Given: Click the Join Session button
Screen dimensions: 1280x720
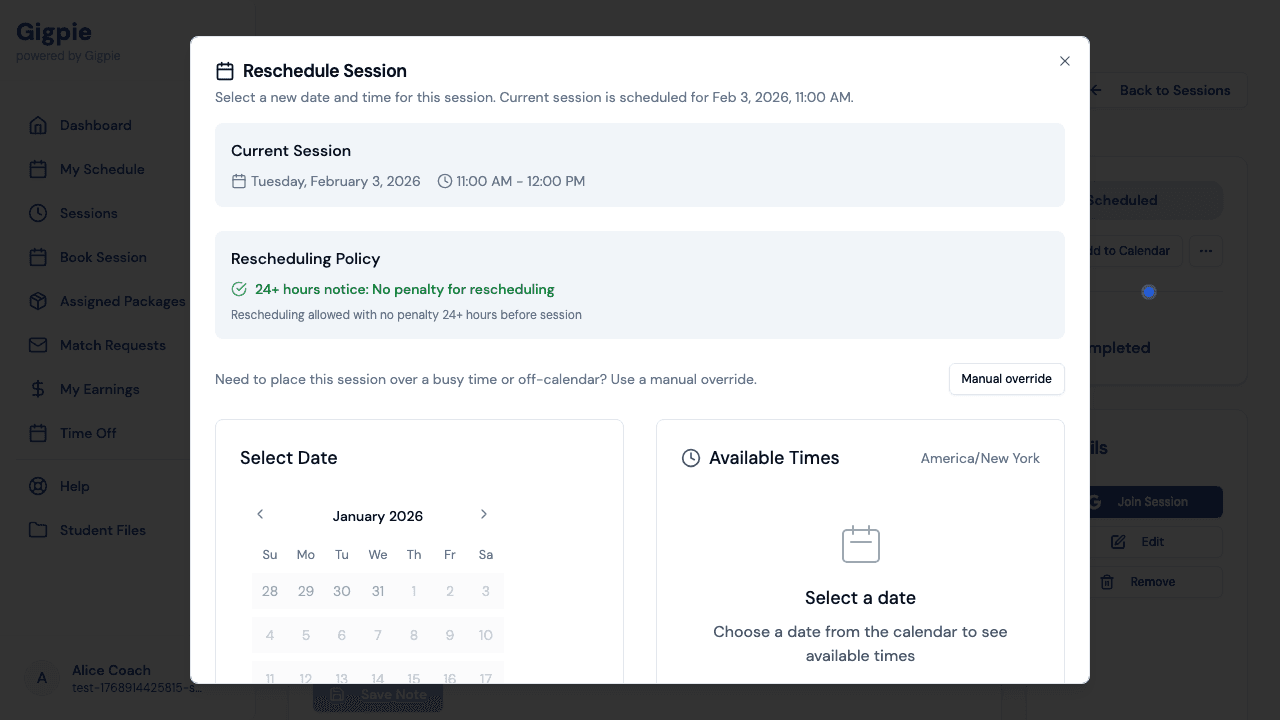Looking at the screenshot, I should (x=1152, y=502).
